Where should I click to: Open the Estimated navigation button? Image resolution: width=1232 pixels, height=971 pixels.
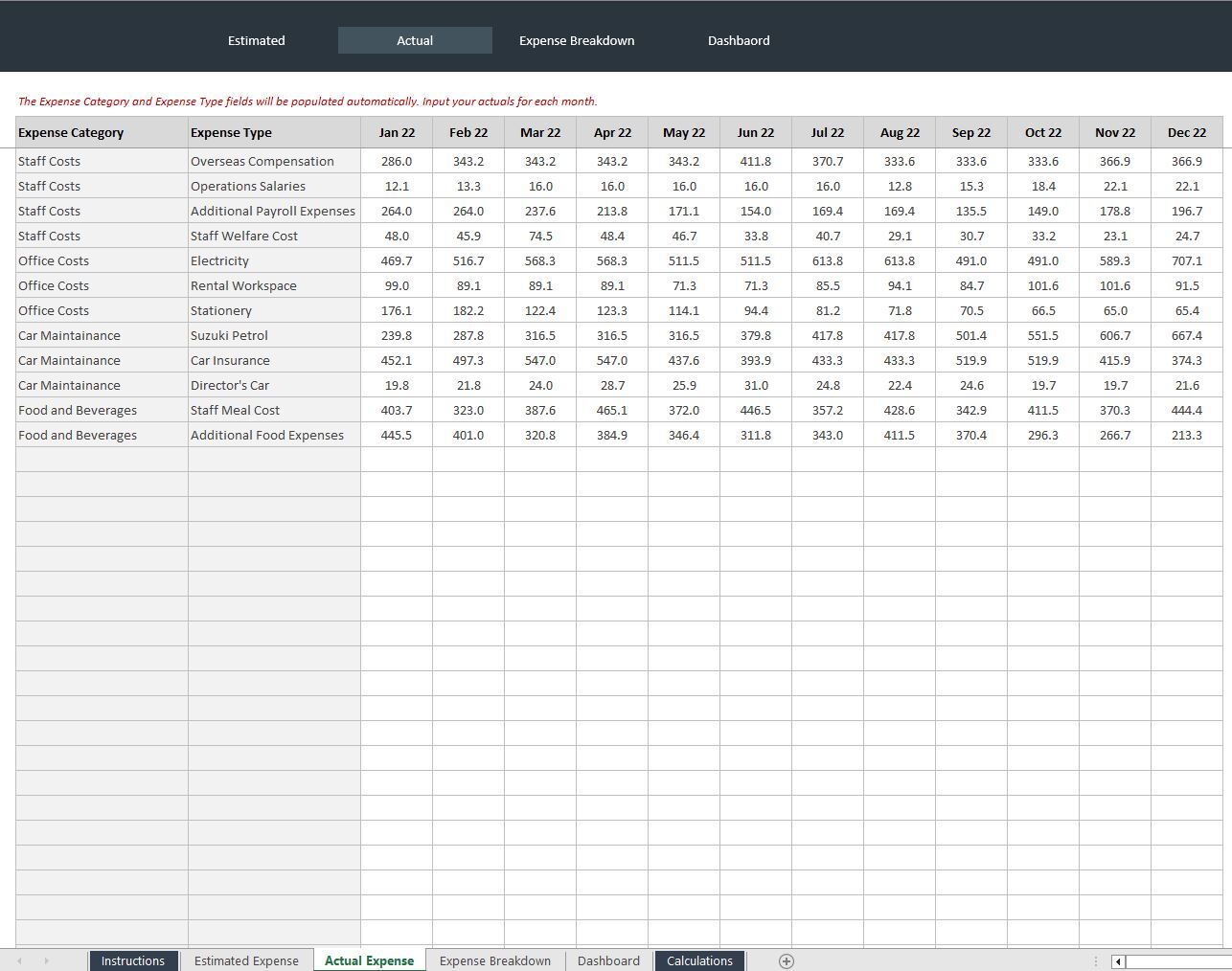click(x=256, y=40)
